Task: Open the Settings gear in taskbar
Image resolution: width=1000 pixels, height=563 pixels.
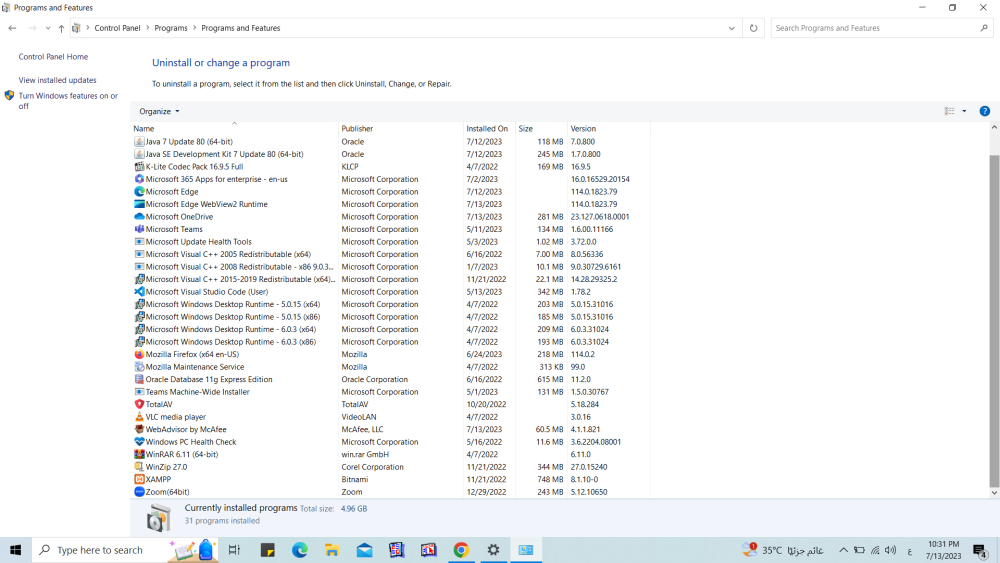Action: tap(493, 550)
